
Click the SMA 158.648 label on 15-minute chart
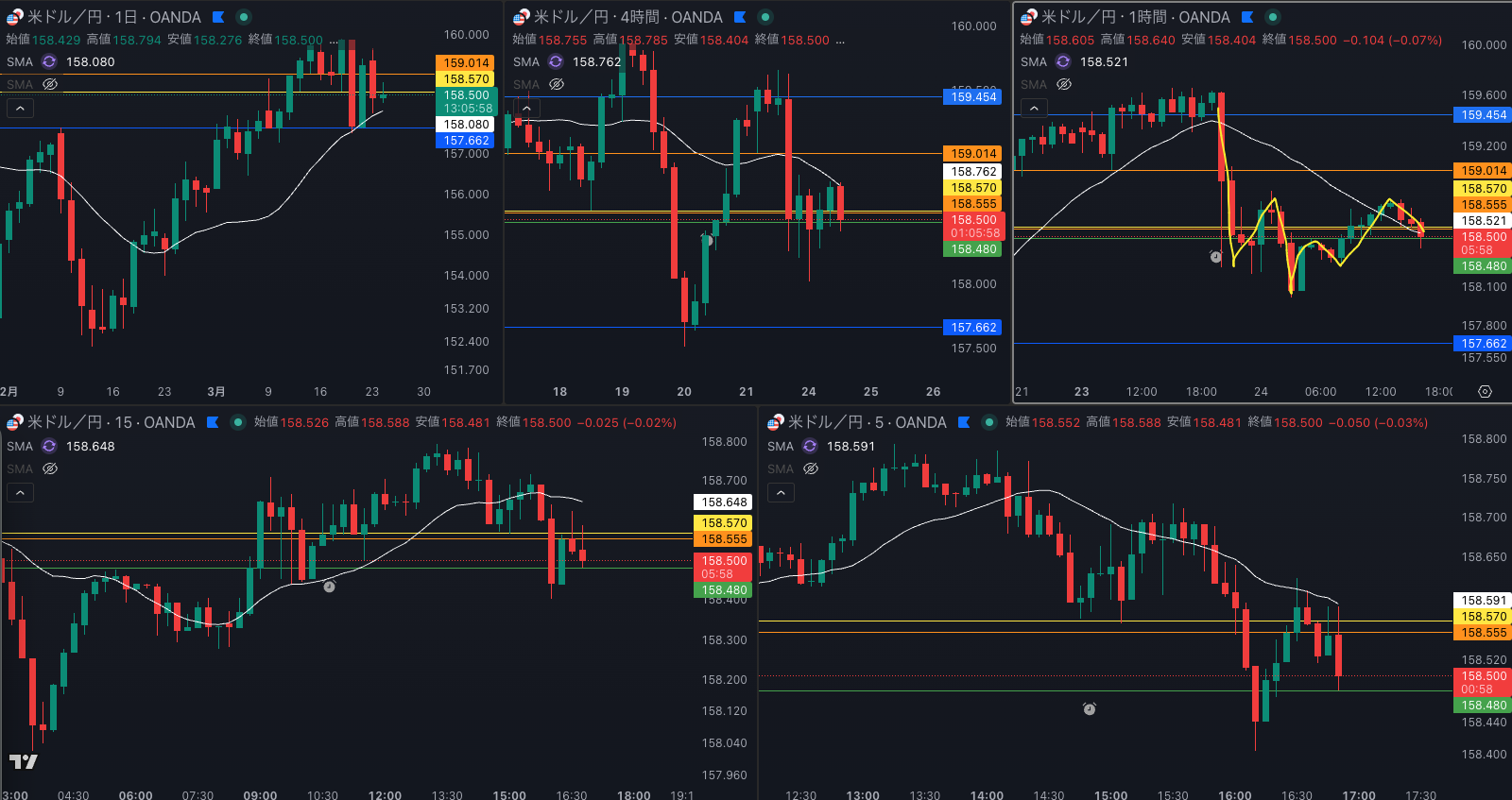pos(90,446)
